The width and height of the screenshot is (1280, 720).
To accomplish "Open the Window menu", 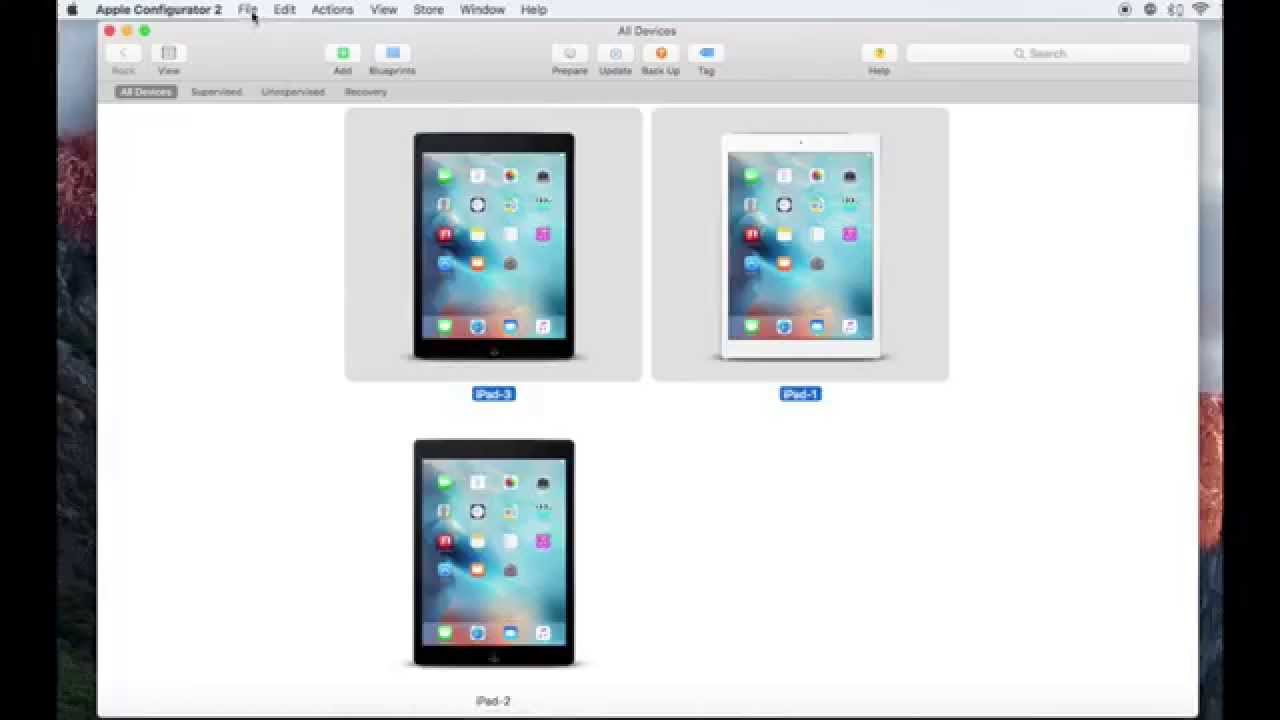I will [x=482, y=10].
